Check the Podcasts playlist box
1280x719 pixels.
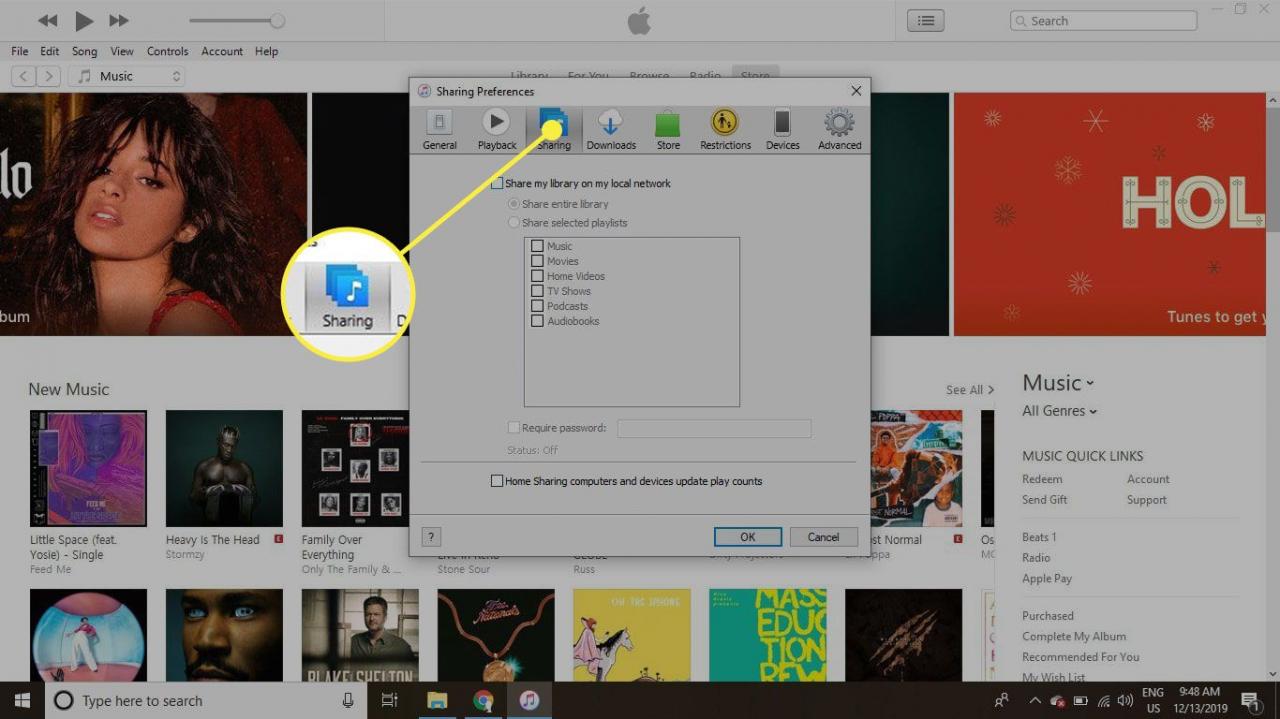coord(538,306)
